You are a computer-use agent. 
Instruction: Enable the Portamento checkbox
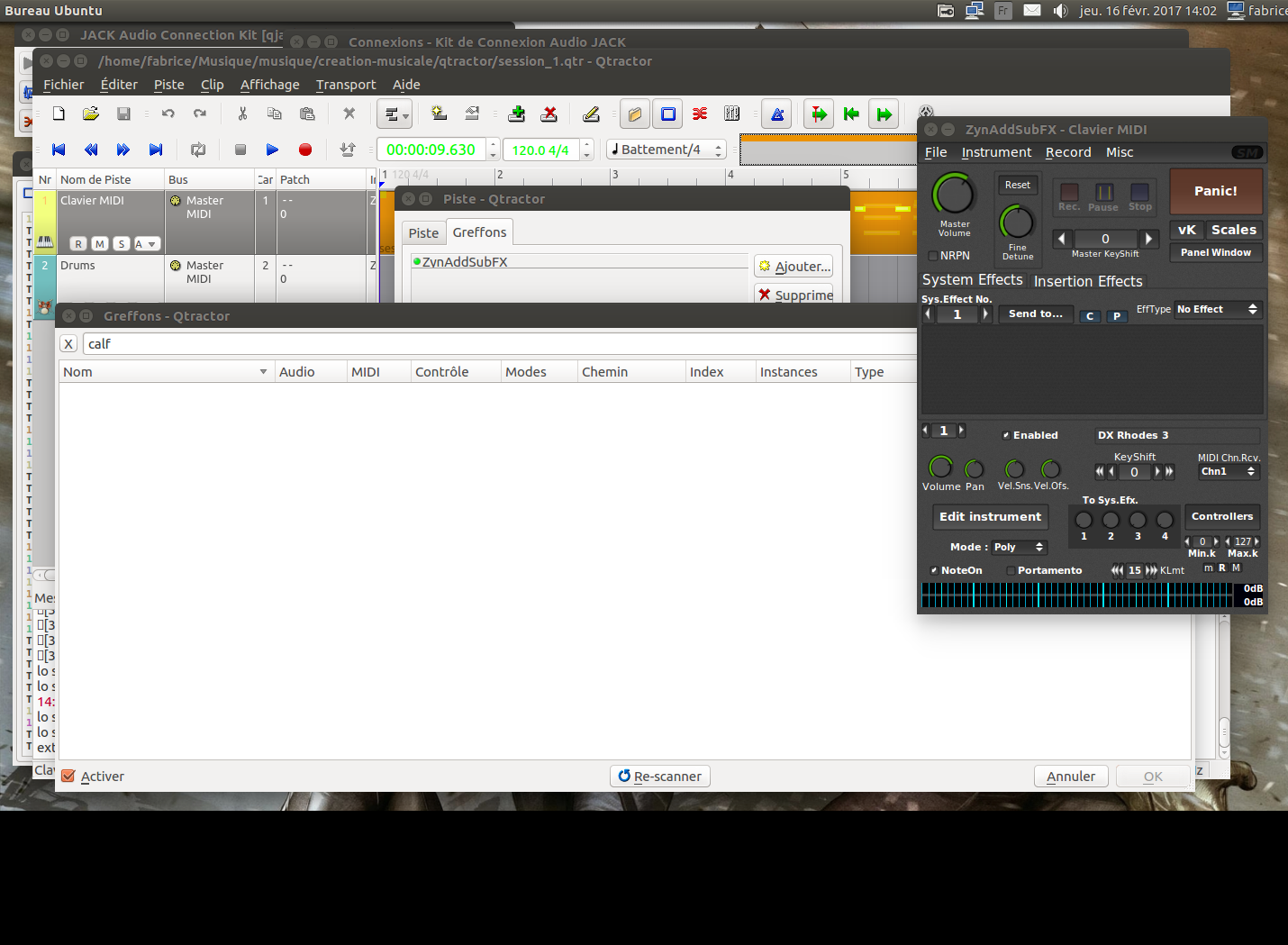pos(1011,570)
